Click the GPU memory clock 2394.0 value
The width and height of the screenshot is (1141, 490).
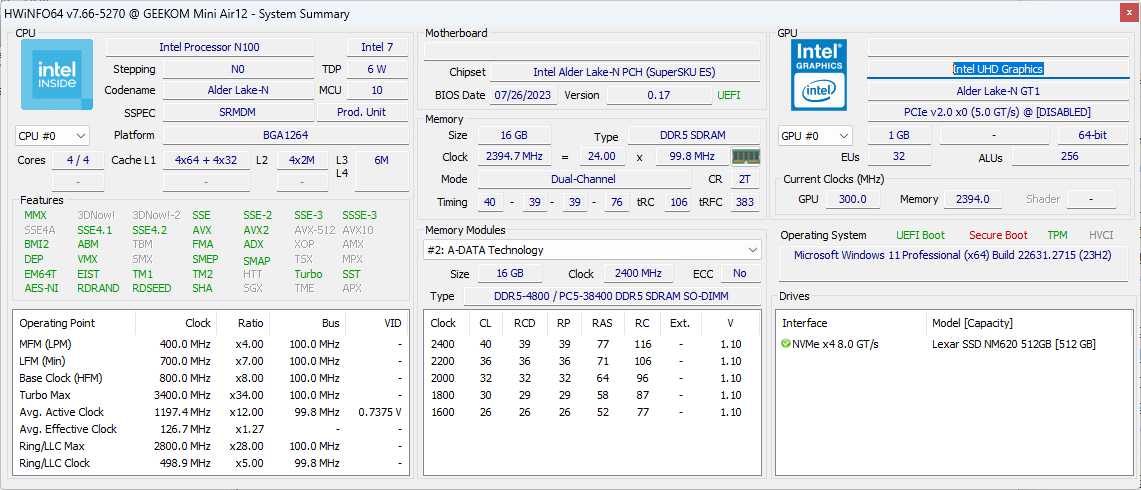tap(973, 199)
